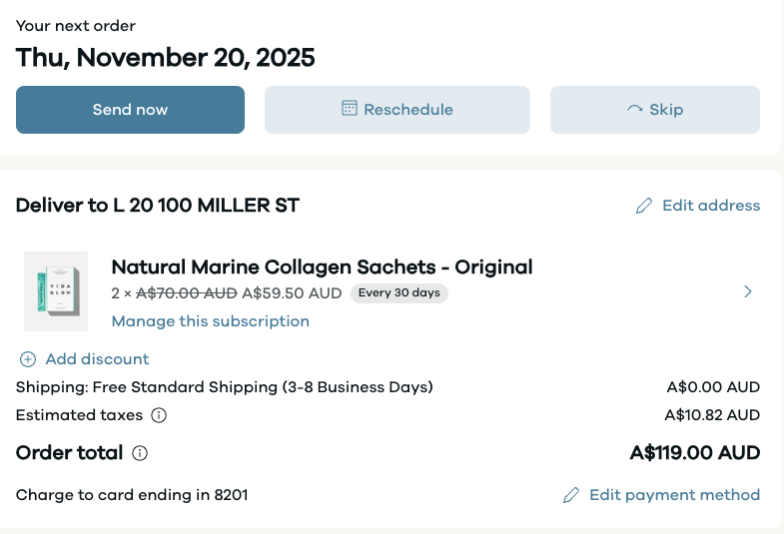This screenshot has width=784, height=534.
Task: Click the pencil icon beside Edit payment method
Action: pos(571,495)
